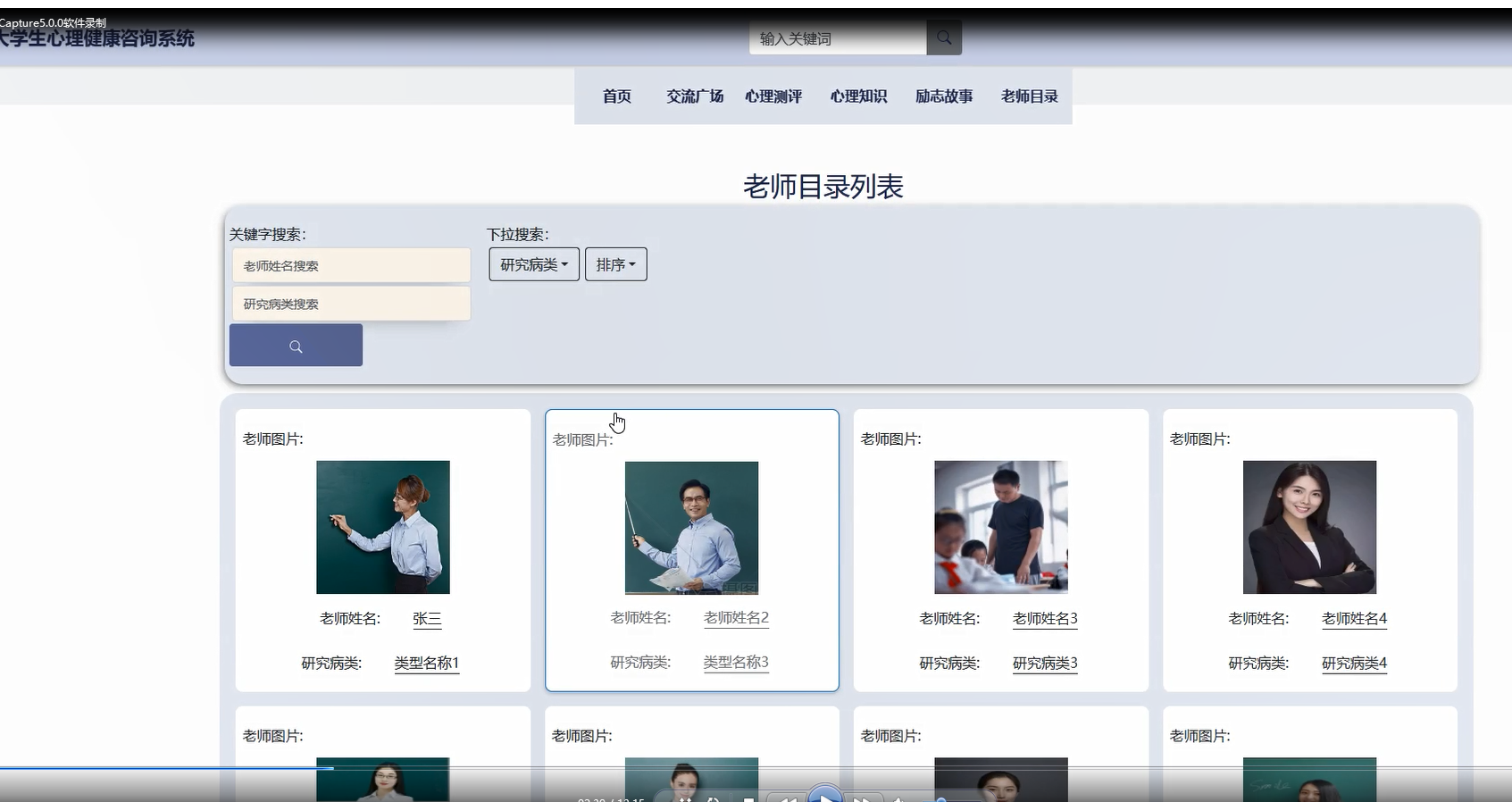Viewport: 1512px width, 802px height.
Task: Click the 老师姓名搜索 input box
Action: point(351,265)
